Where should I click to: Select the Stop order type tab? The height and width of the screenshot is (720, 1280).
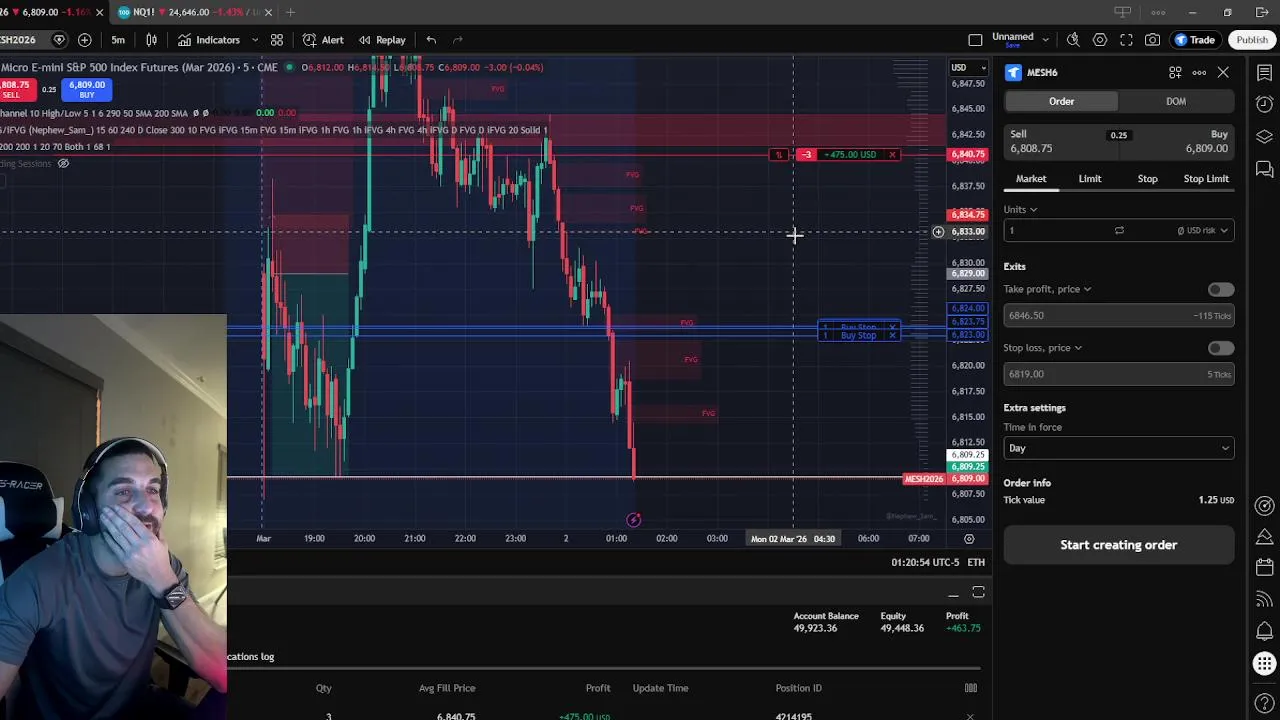tap(1147, 179)
